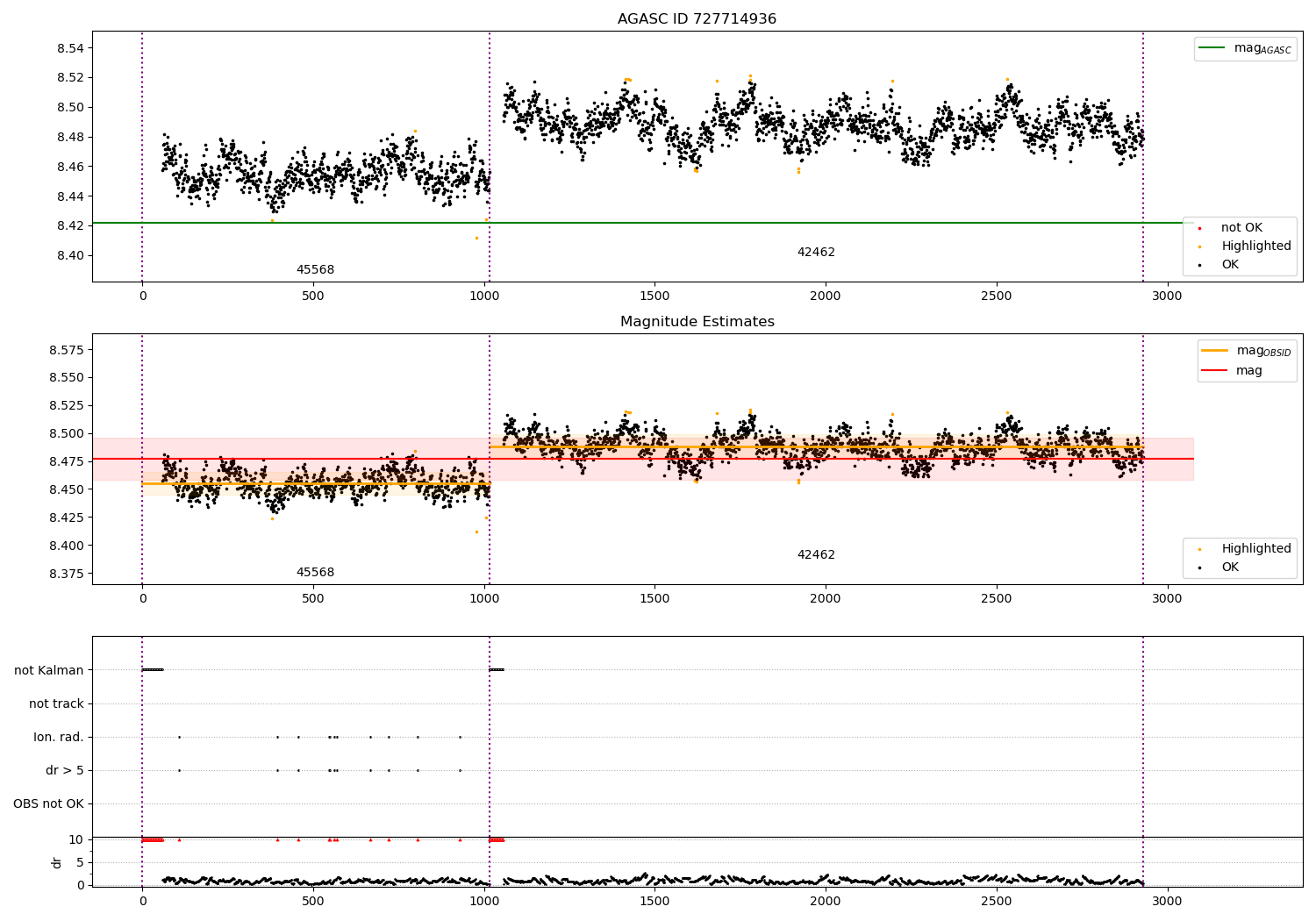The width and height of the screenshot is (1316, 921).
Task: Click 'not OK' legend entry in top plot
Action: click(1241, 228)
